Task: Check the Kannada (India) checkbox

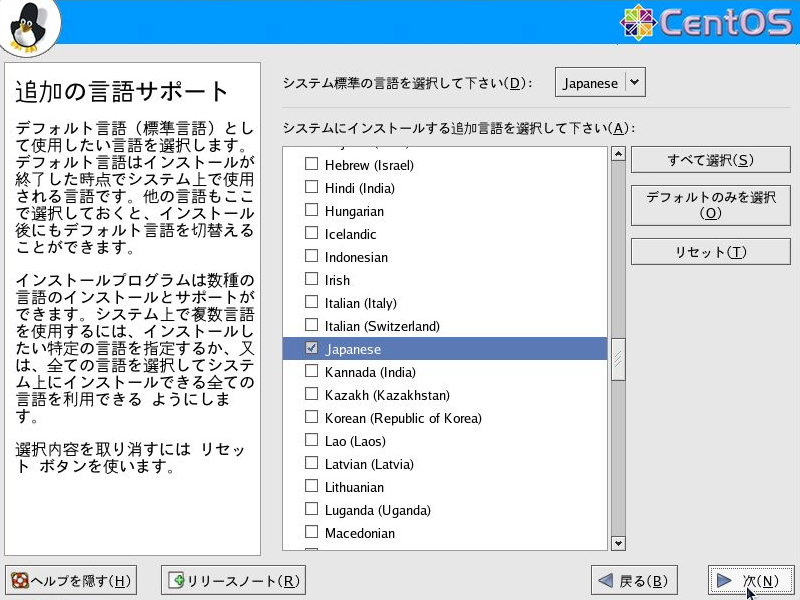Action: (311, 371)
